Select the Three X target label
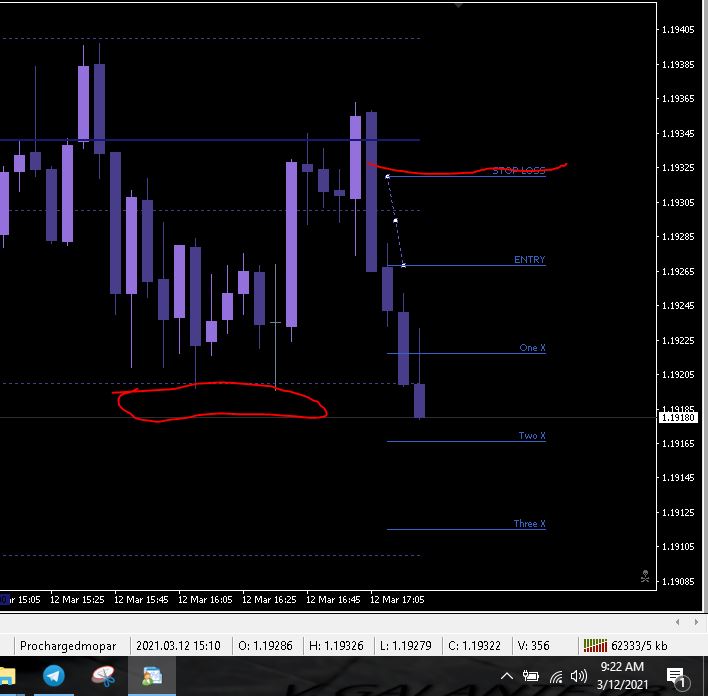 529,523
